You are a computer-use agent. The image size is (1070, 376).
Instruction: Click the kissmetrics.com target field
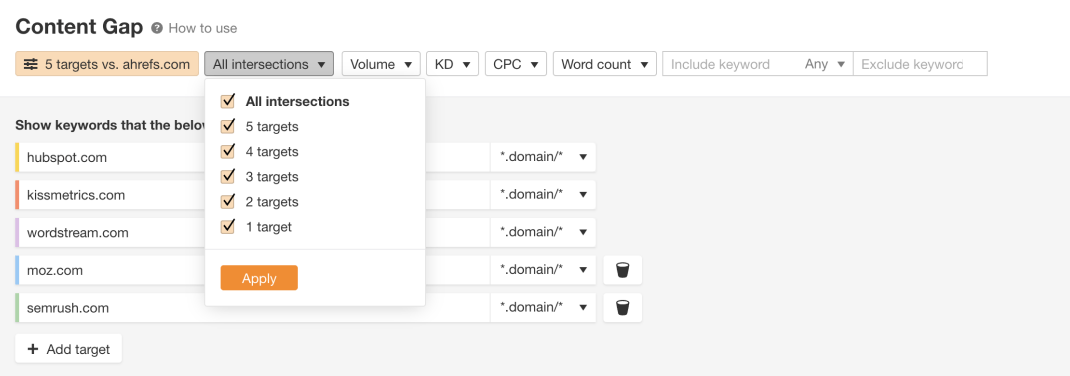click(254, 195)
